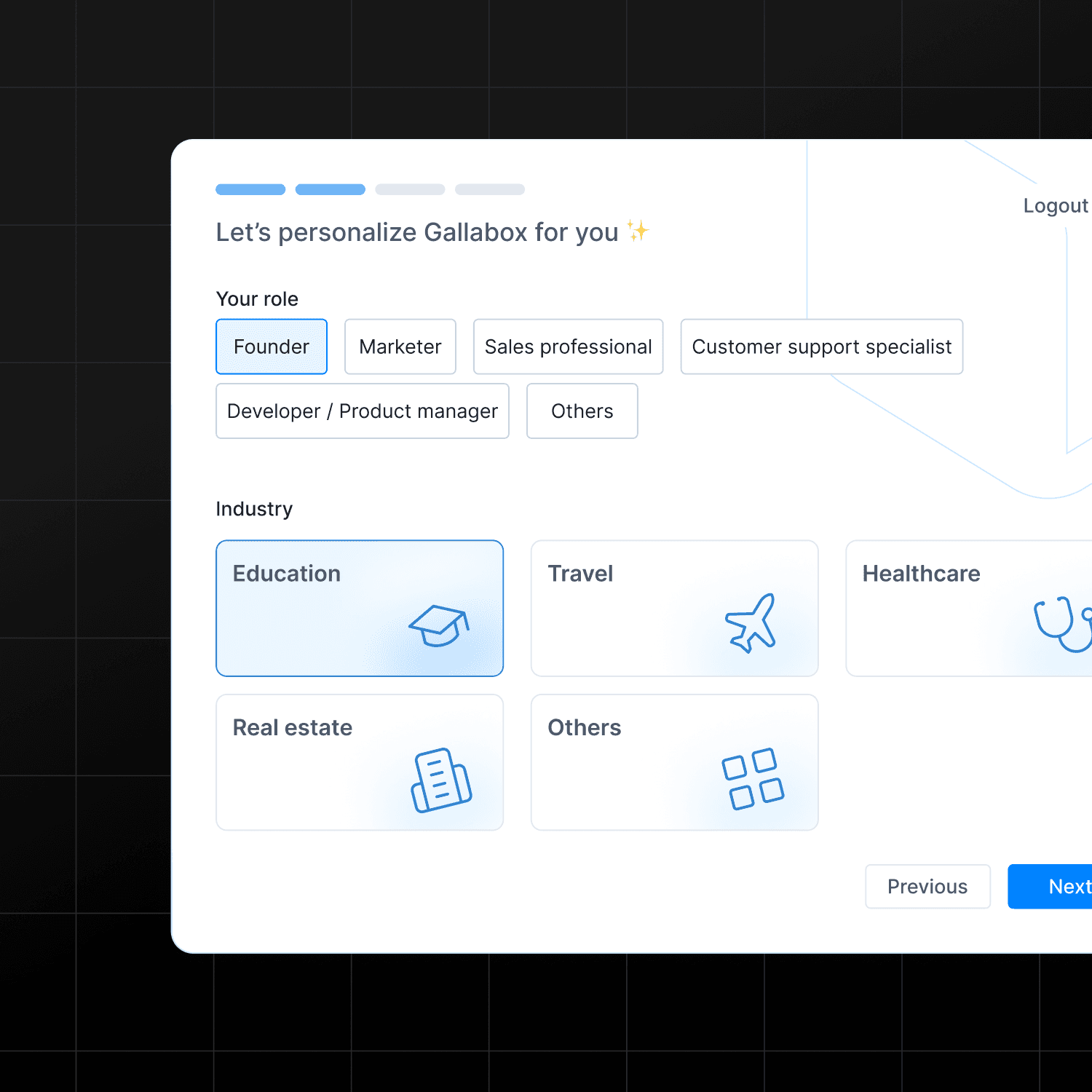Click the graduation cap Education icon
The width and height of the screenshot is (1092, 1092).
pos(439,625)
